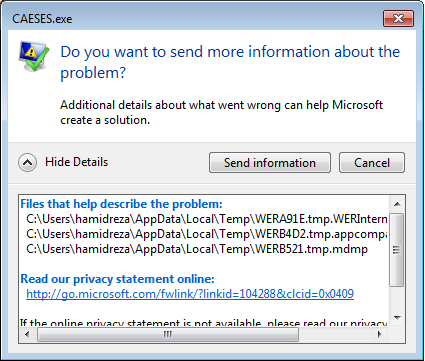The height and width of the screenshot is (361, 425).
Task: Click the vertical scrollbar up arrow
Action: coord(397,204)
